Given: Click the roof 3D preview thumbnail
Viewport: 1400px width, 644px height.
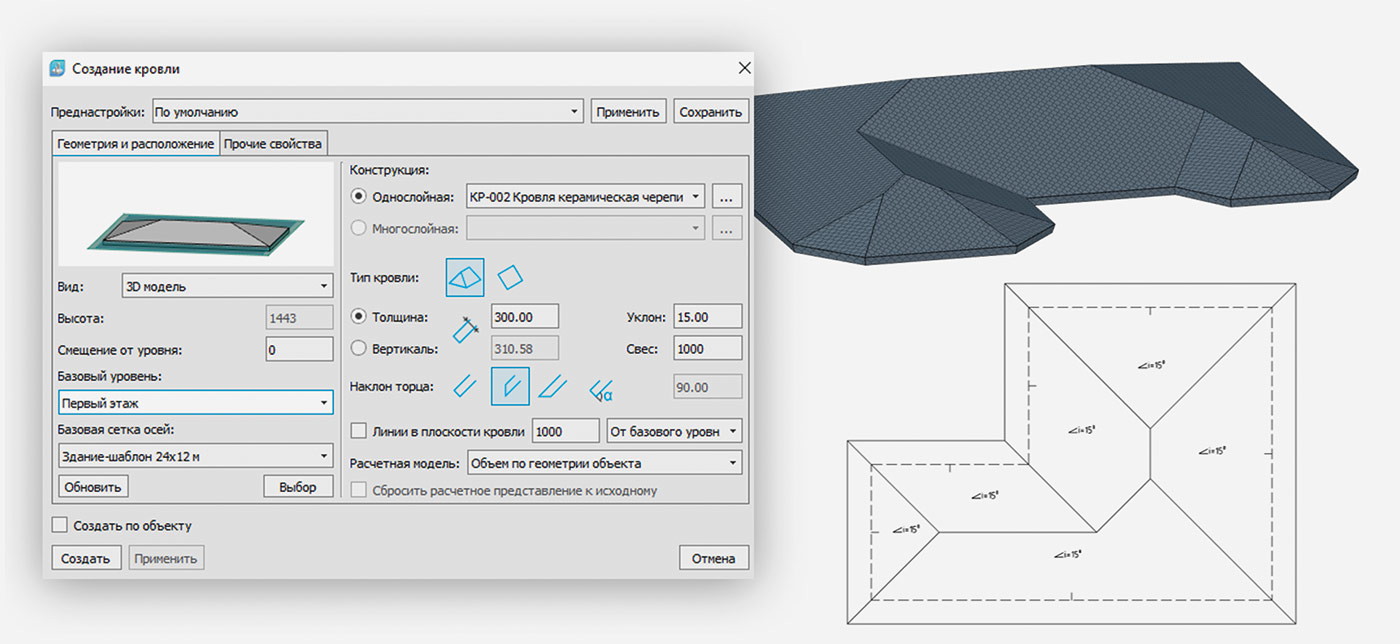Looking at the screenshot, I should (195, 214).
